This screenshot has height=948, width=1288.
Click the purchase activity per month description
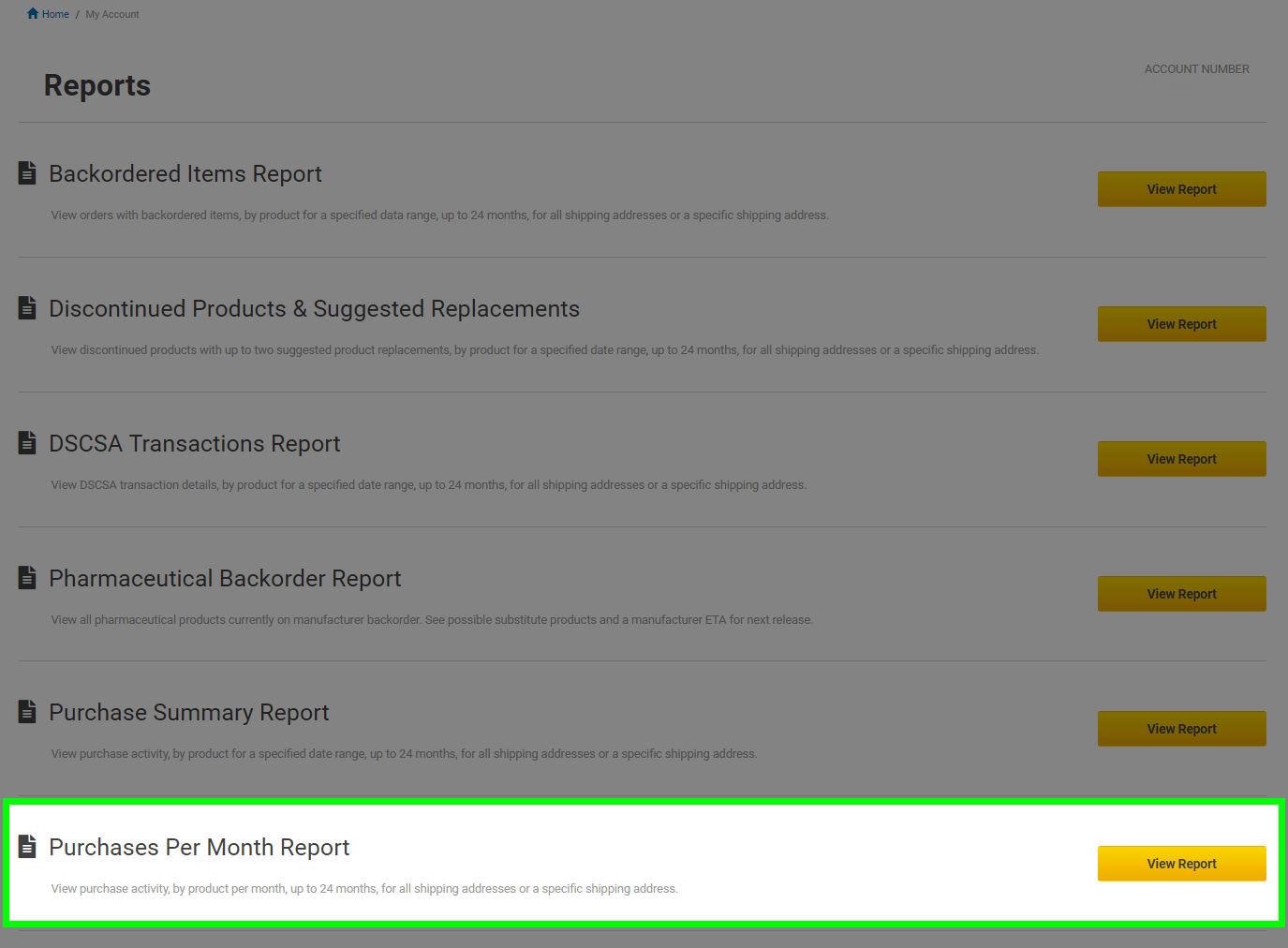tap(364, 889)
